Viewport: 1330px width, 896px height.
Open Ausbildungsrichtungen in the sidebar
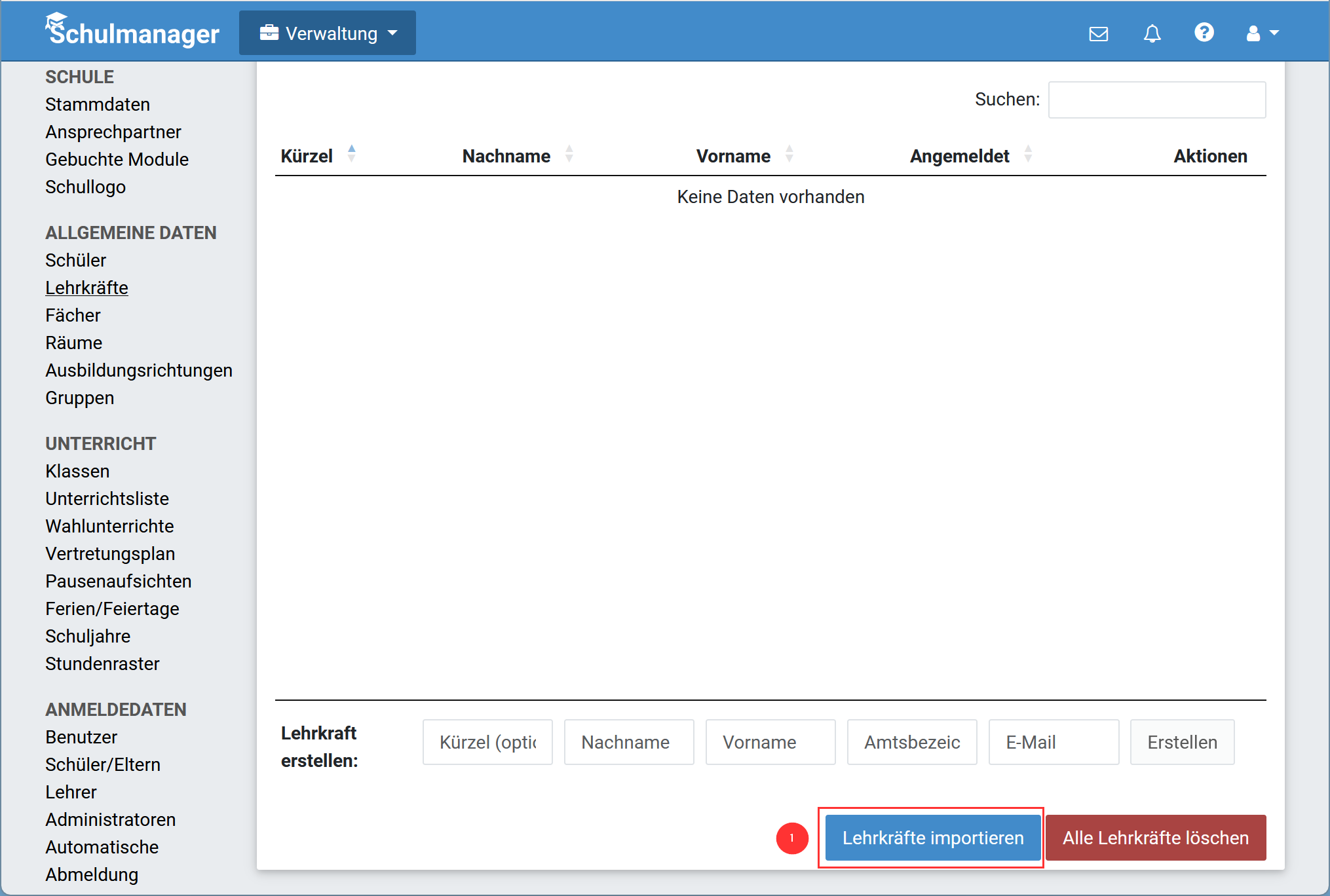tap(139, 370)
